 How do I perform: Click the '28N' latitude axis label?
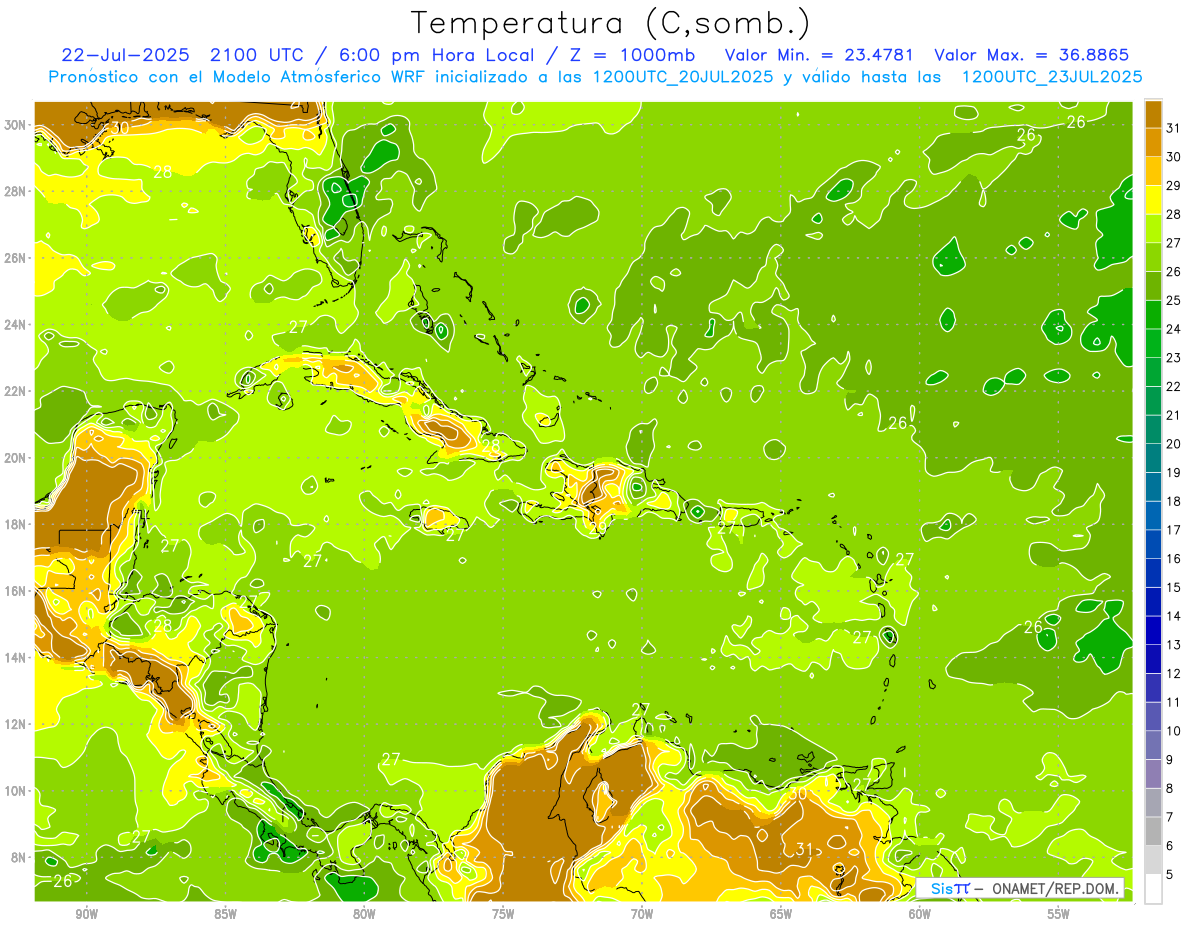coord(17,191)
